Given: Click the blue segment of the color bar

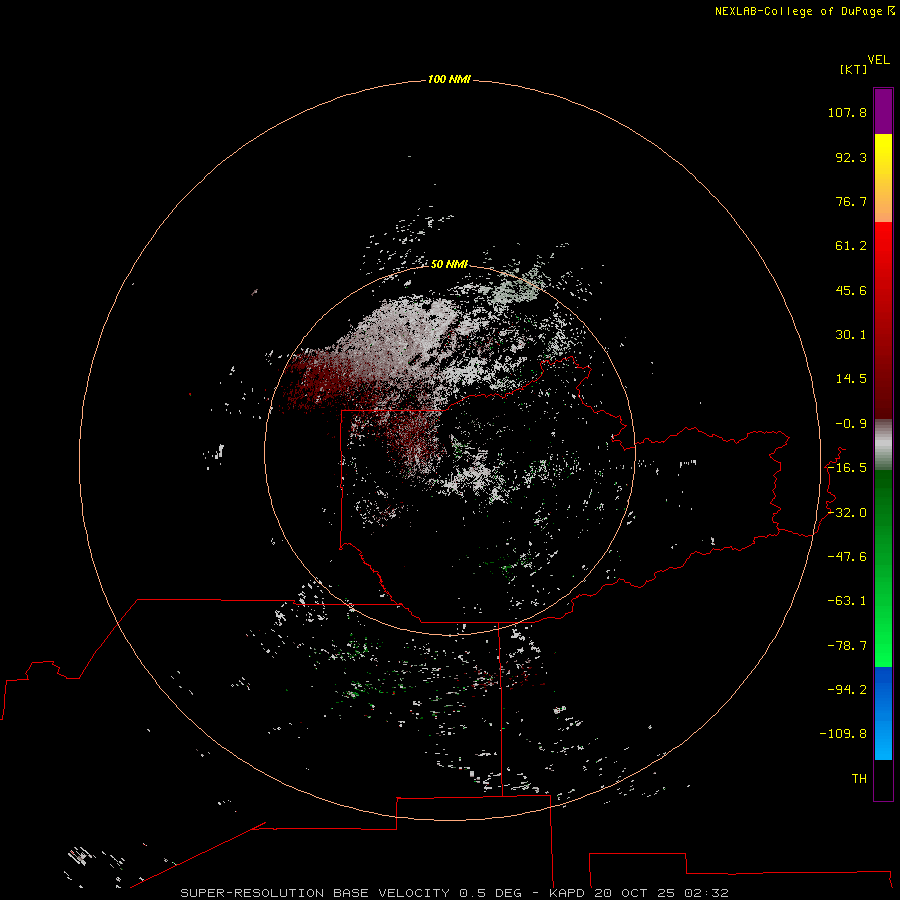Looking at the screenshot, I should [x=883, y=713].
